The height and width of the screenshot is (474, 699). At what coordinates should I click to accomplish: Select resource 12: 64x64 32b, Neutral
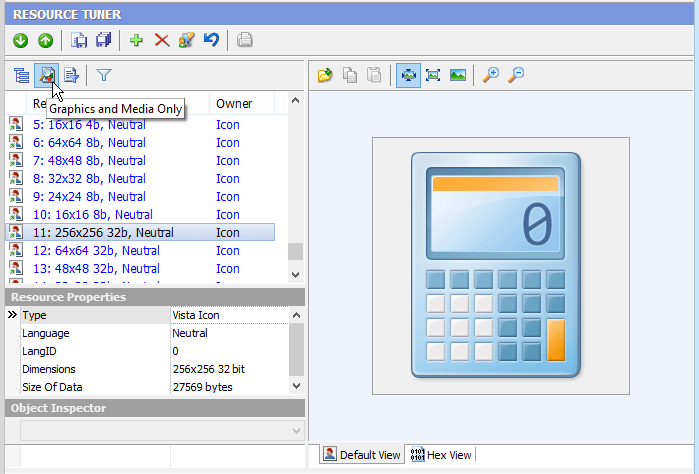[x=140, y=251]
